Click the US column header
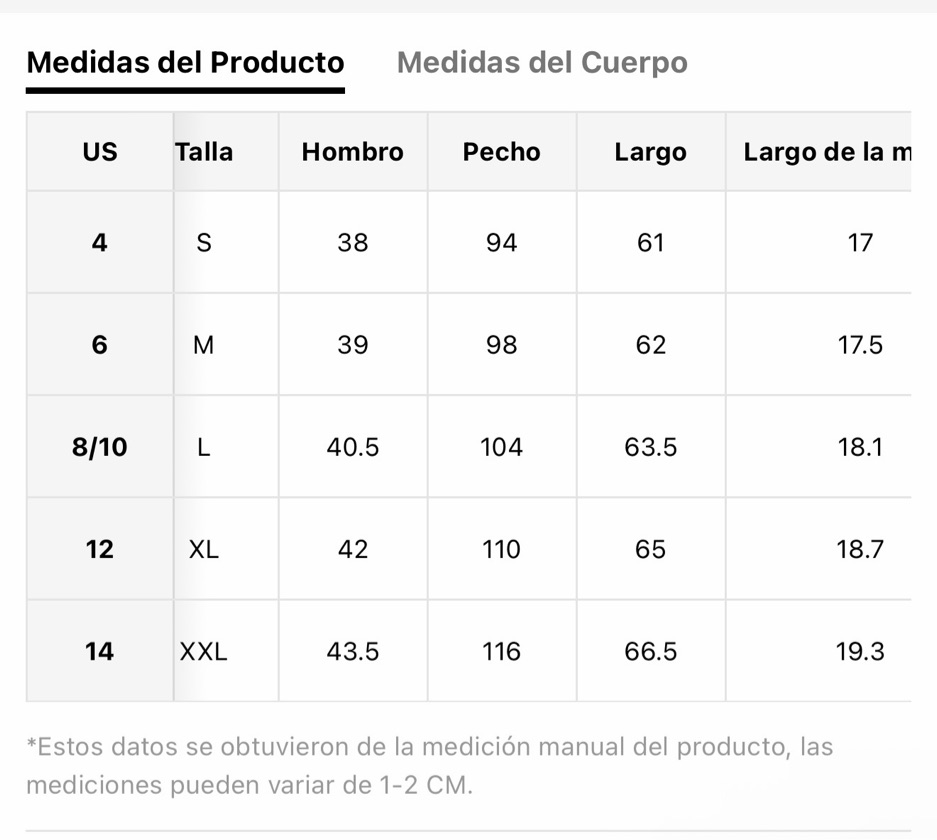 click(x=100, y=152)
